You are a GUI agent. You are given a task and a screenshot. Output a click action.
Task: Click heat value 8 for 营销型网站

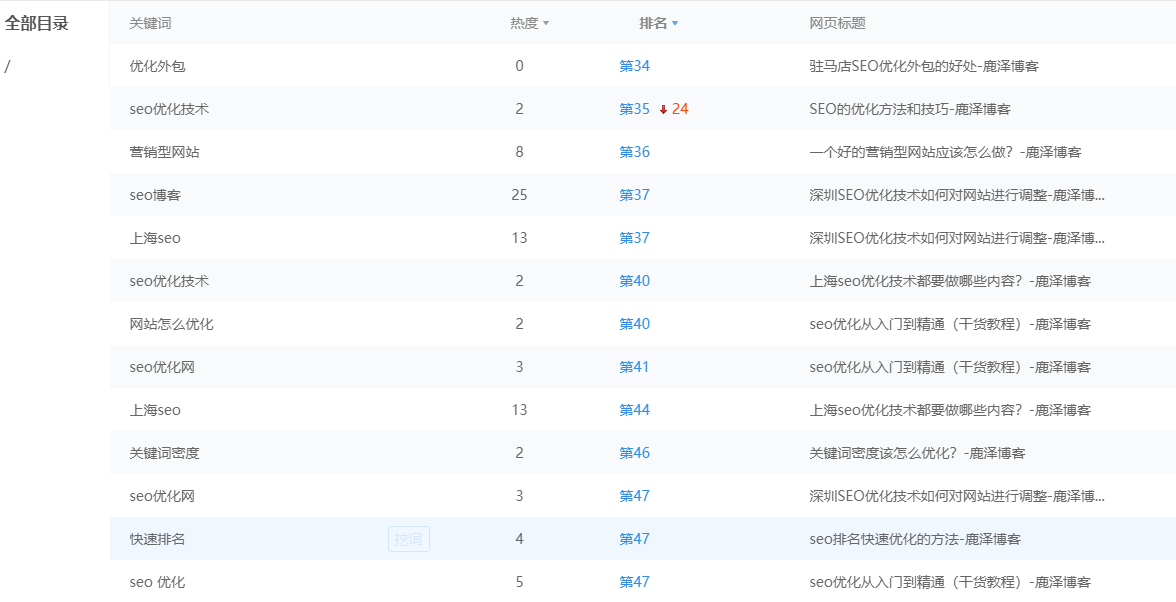[x=520, y=152]
